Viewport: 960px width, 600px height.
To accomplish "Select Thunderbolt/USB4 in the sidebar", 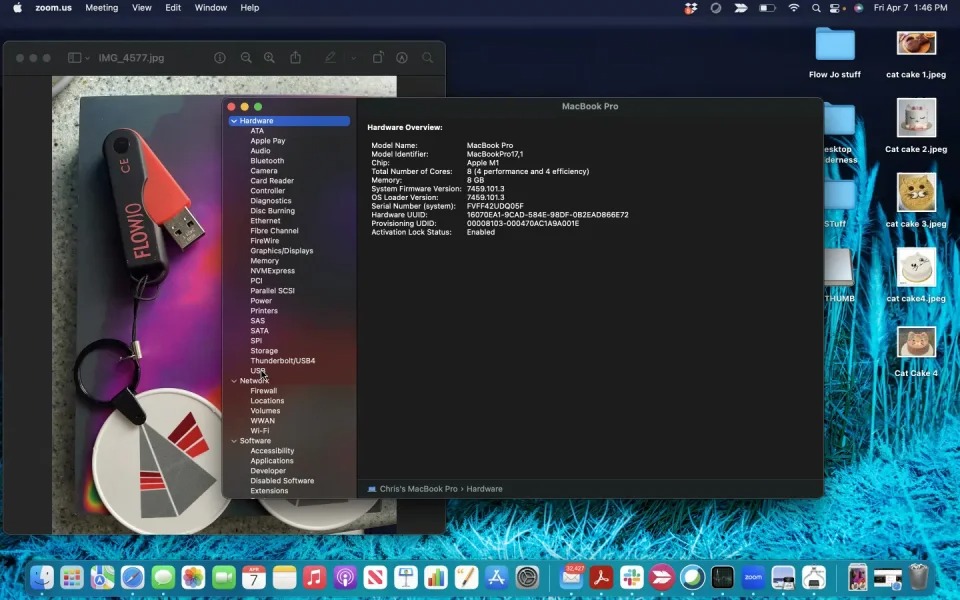I will tap(282, 361).
